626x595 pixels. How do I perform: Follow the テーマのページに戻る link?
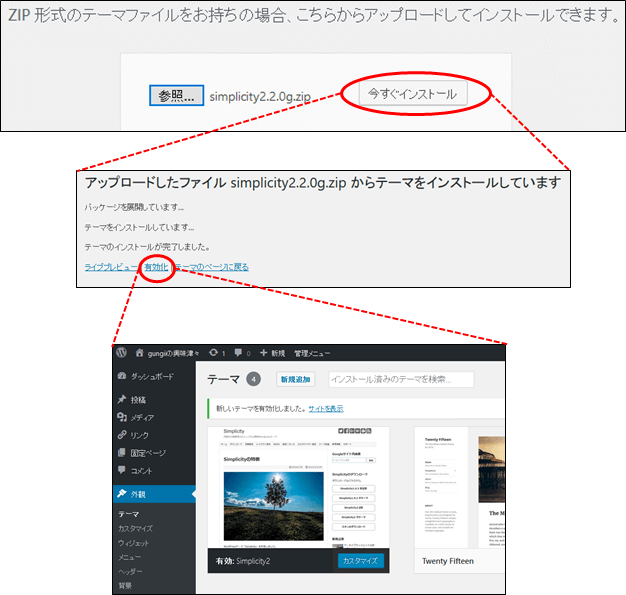coord(212,267)
